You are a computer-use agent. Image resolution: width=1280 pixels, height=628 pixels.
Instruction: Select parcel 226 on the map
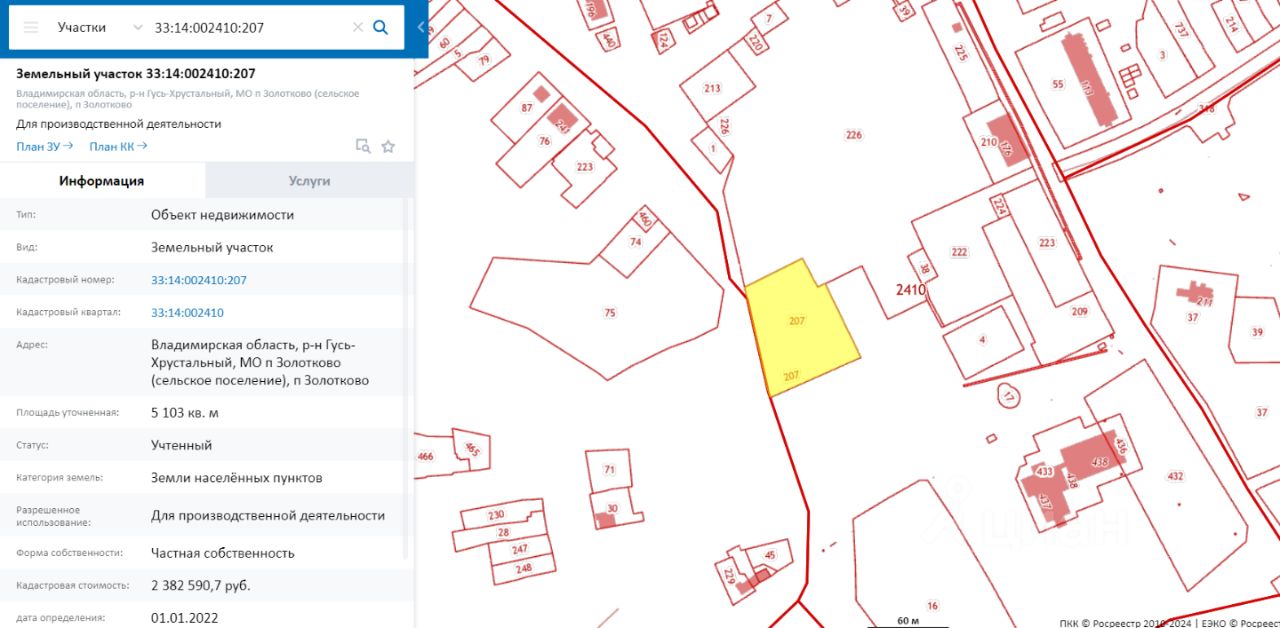coord(853,135)
